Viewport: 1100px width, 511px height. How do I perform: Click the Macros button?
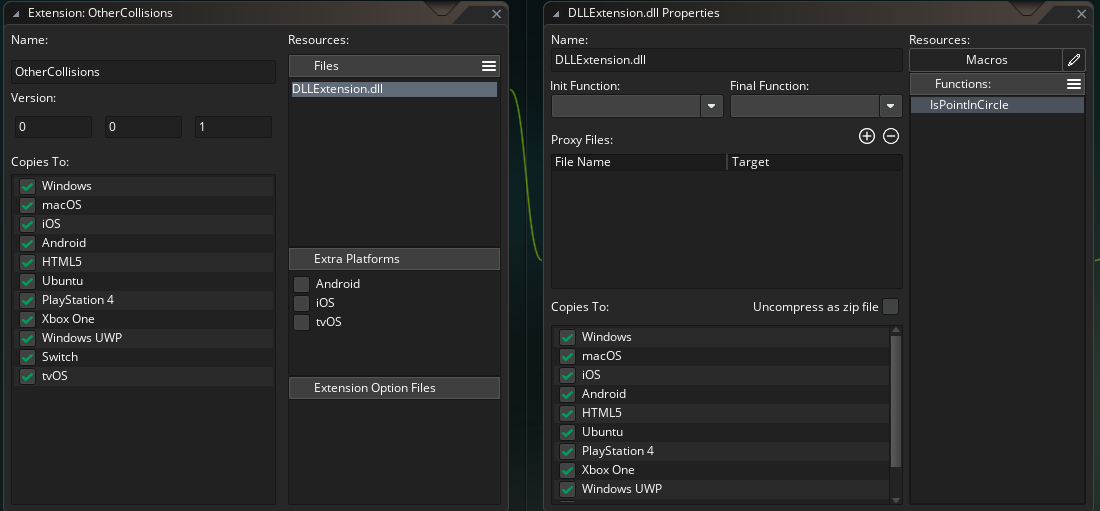pyautogui.click(x=986, y=60)
